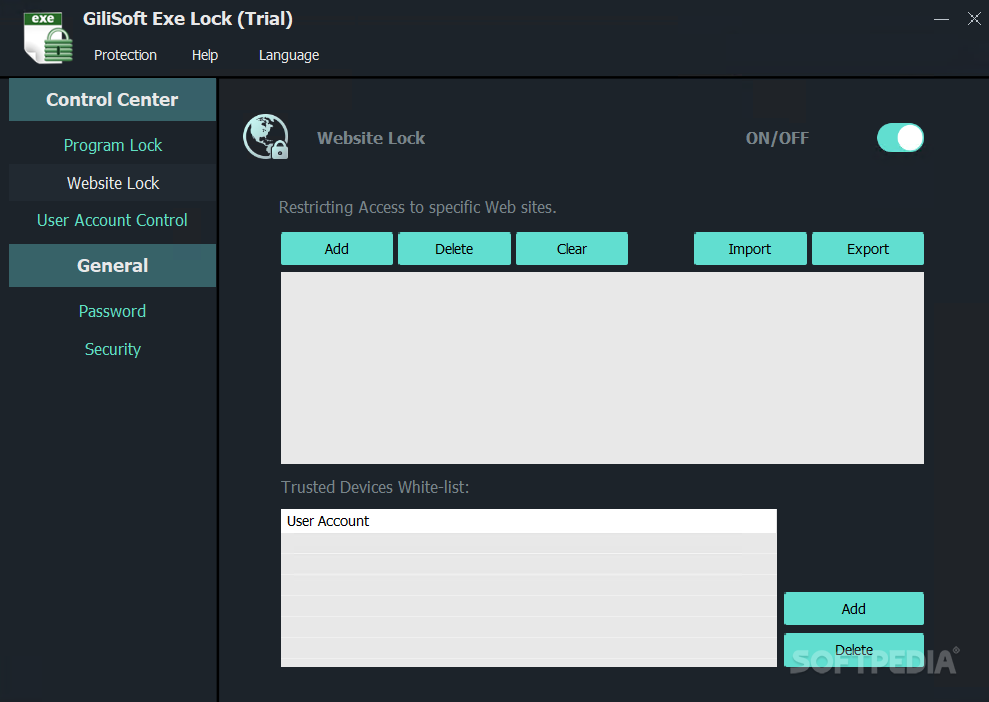989x702 pixels.
Task: Go to Security settings
Action: 112,349
